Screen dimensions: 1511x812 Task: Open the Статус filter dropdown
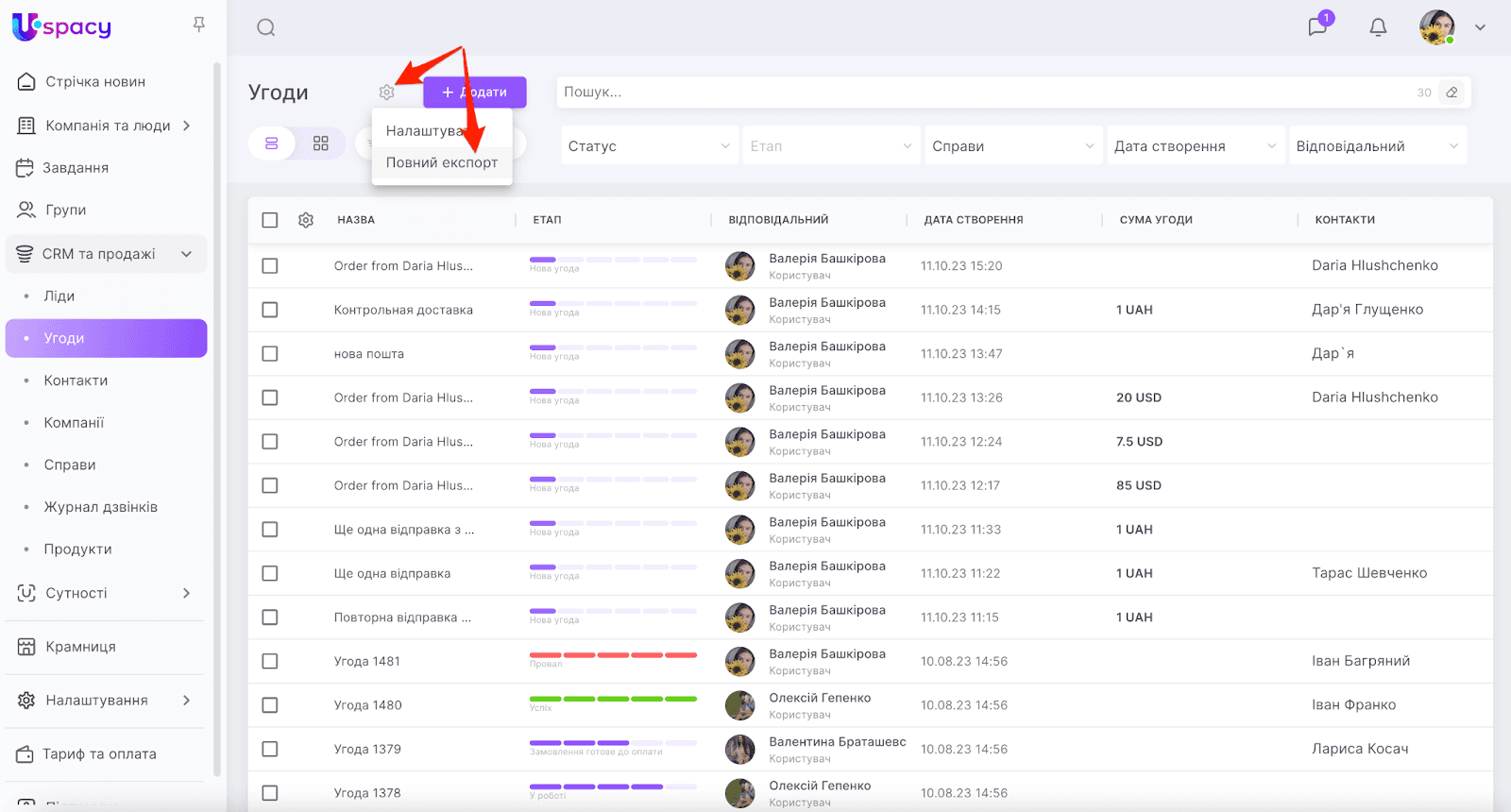[648, 146]
